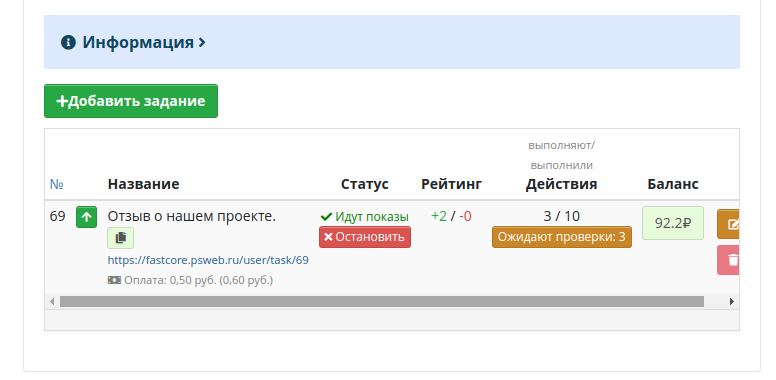
Task: Click the Статус column header
Action: point(365,184)
